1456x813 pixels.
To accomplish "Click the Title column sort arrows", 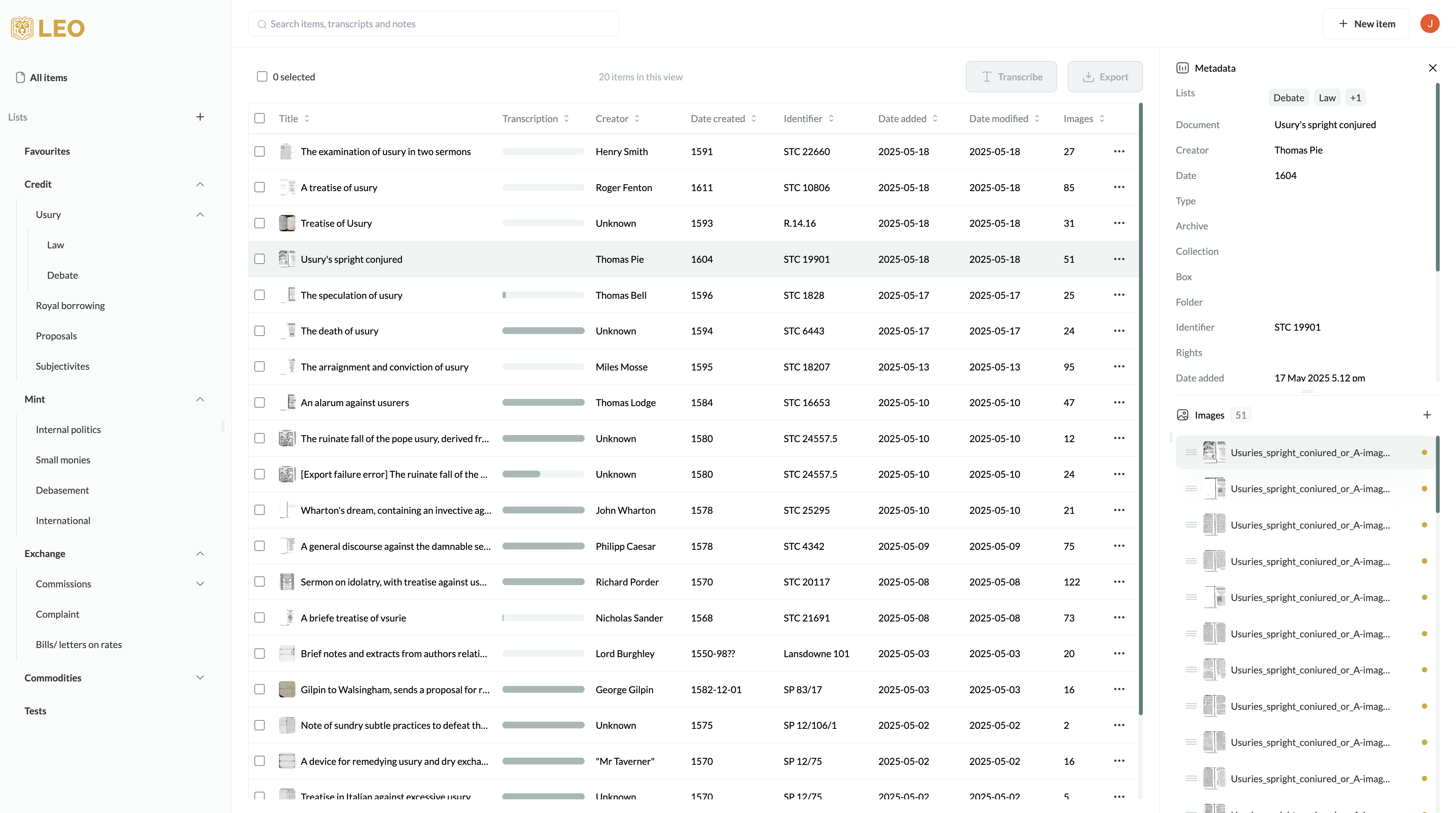I will 307,119.
